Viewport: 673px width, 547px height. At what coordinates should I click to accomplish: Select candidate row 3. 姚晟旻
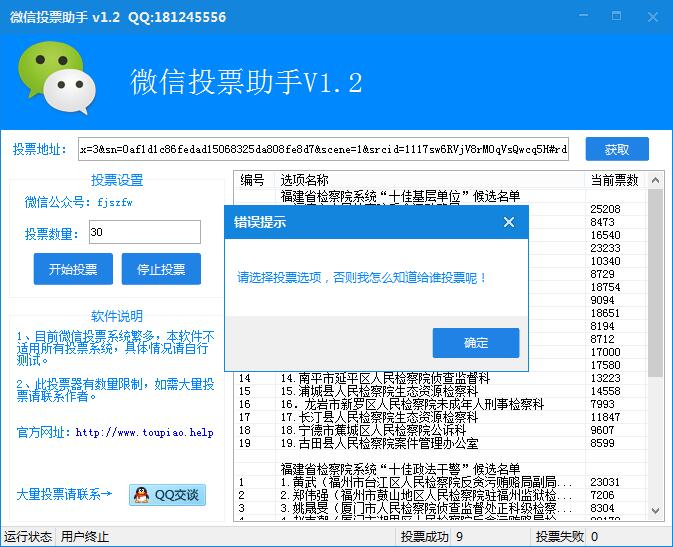tap(440, 508)
